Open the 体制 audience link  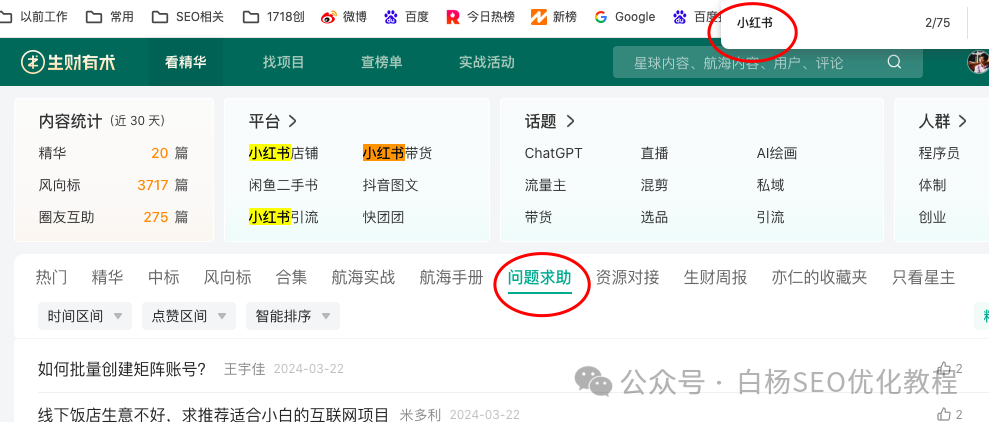[932, 185]
